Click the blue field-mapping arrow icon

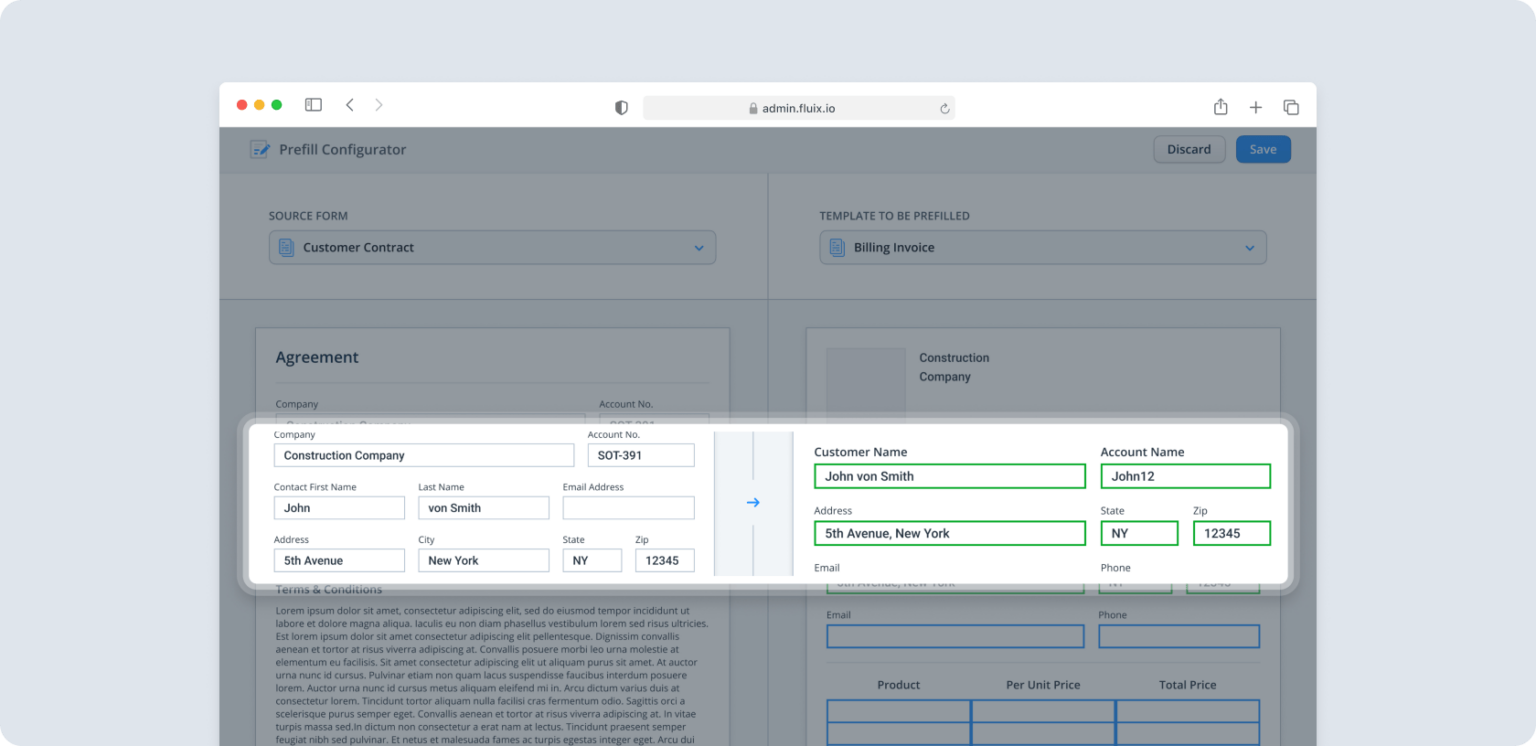click(753, 503)
